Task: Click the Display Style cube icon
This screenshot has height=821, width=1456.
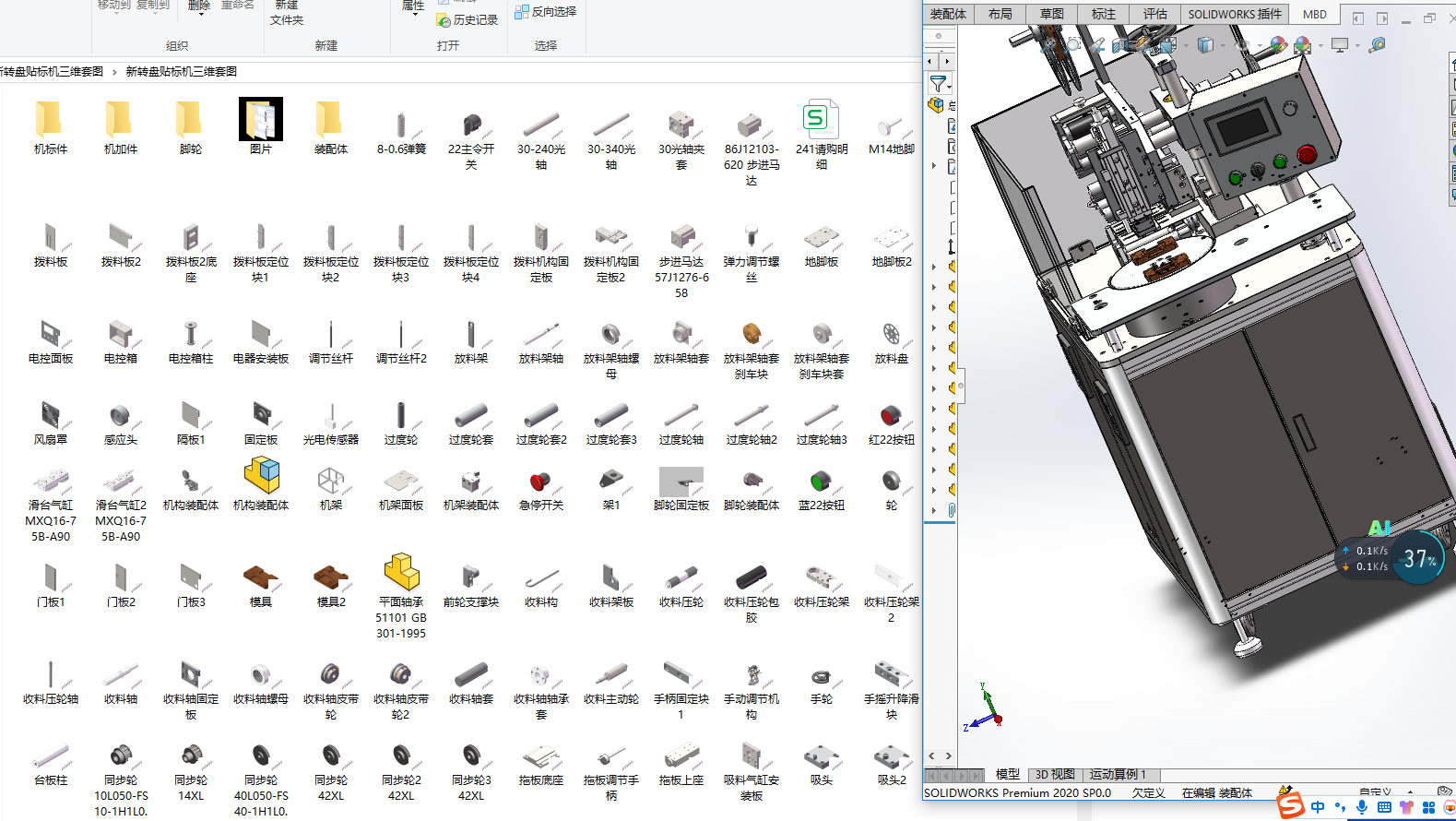Action: tap(1204, 44)
